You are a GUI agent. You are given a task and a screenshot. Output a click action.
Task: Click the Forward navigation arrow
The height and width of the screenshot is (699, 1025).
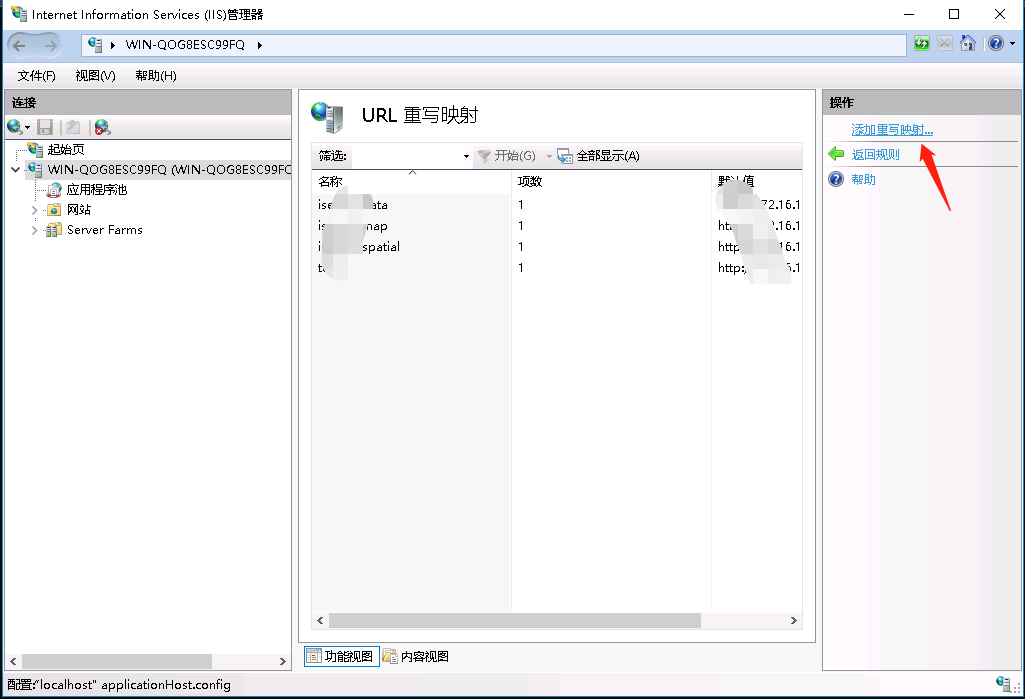point(50,45)
